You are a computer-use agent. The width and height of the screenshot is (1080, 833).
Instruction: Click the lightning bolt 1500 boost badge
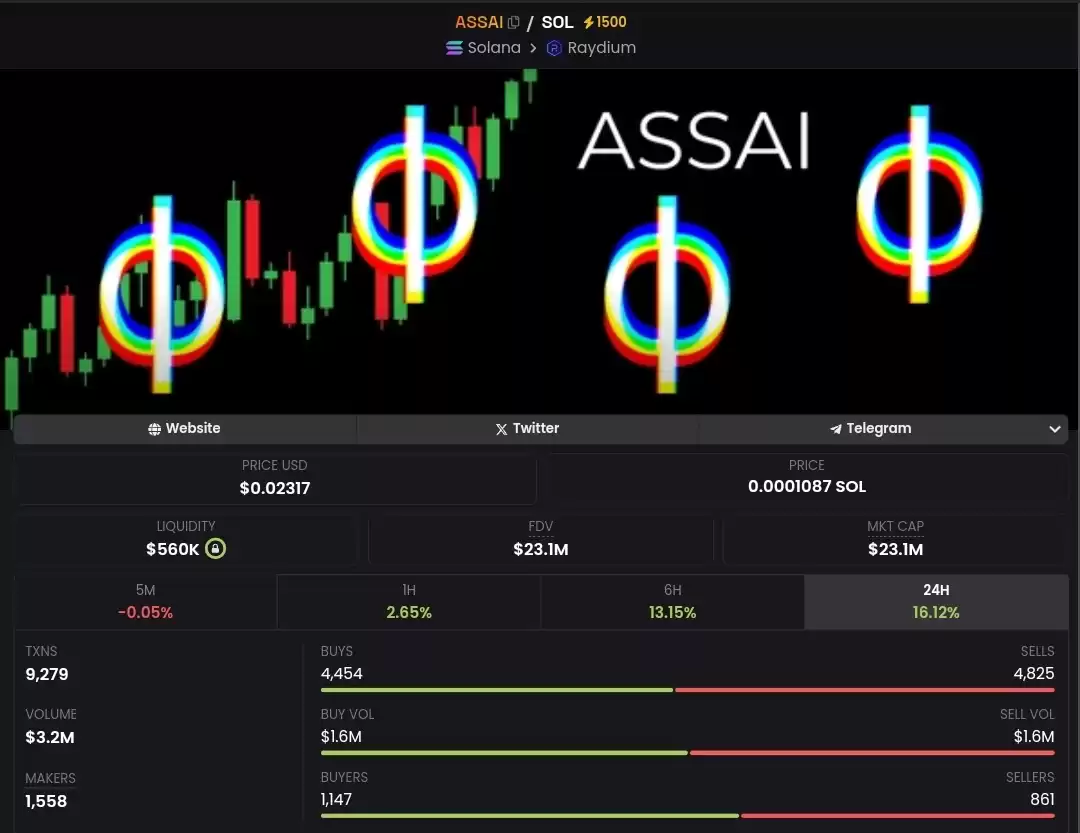605,22
